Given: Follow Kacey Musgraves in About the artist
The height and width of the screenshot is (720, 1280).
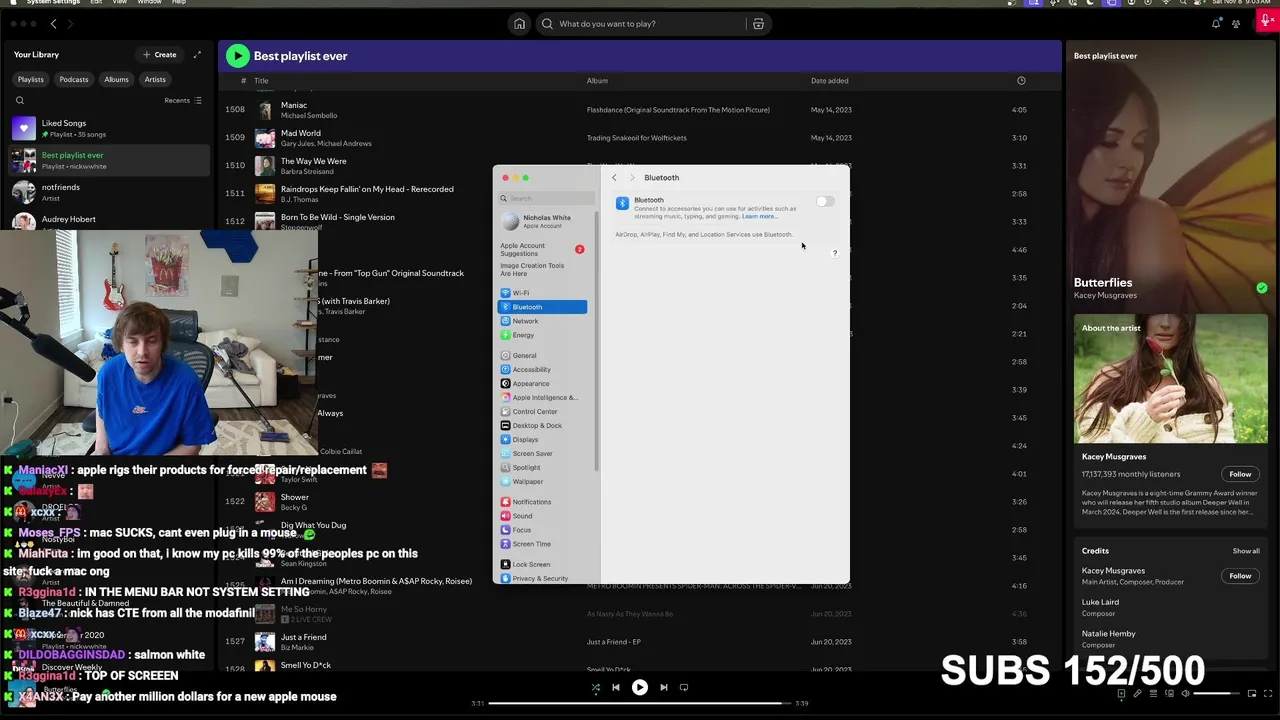Looking at the screenshot, I should [1240, 474].
